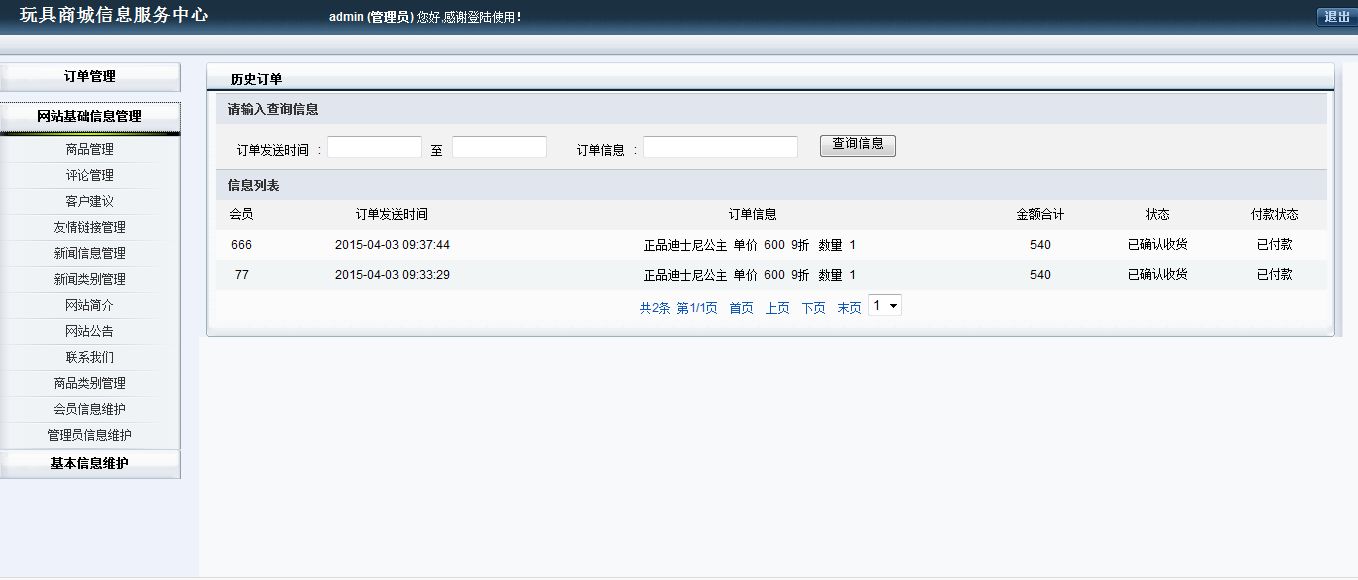The image size is (1358, 580).
Task: Expand the 订单管理 sidebar section
Action: 90,76
